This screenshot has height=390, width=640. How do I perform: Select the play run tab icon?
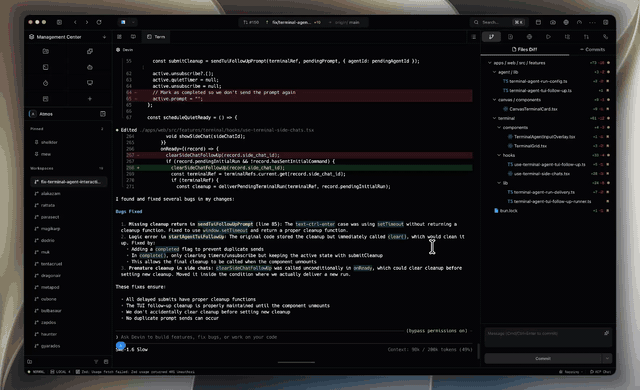(x=548, y=37)
